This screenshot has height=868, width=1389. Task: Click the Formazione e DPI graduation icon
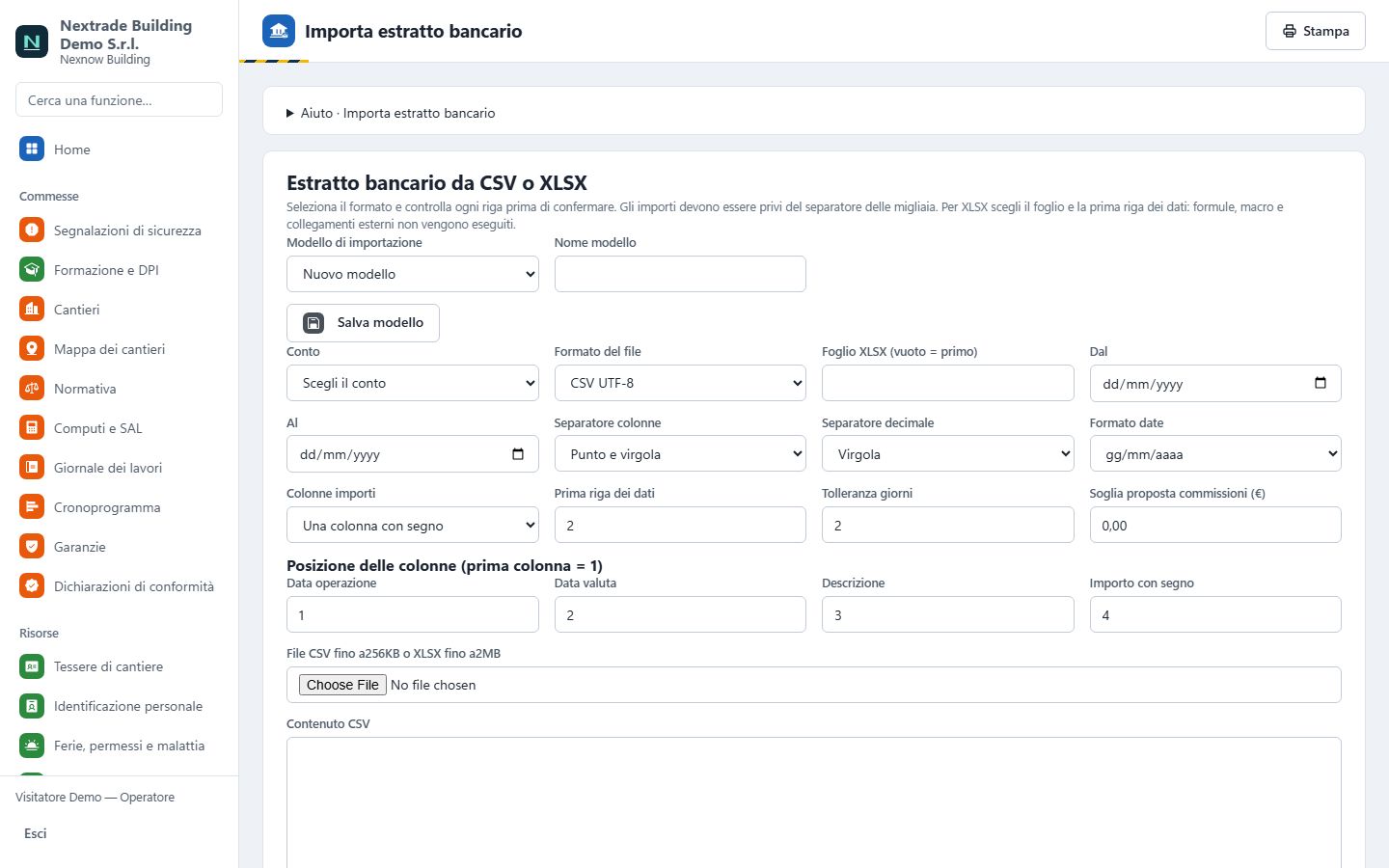pos(32,269)
